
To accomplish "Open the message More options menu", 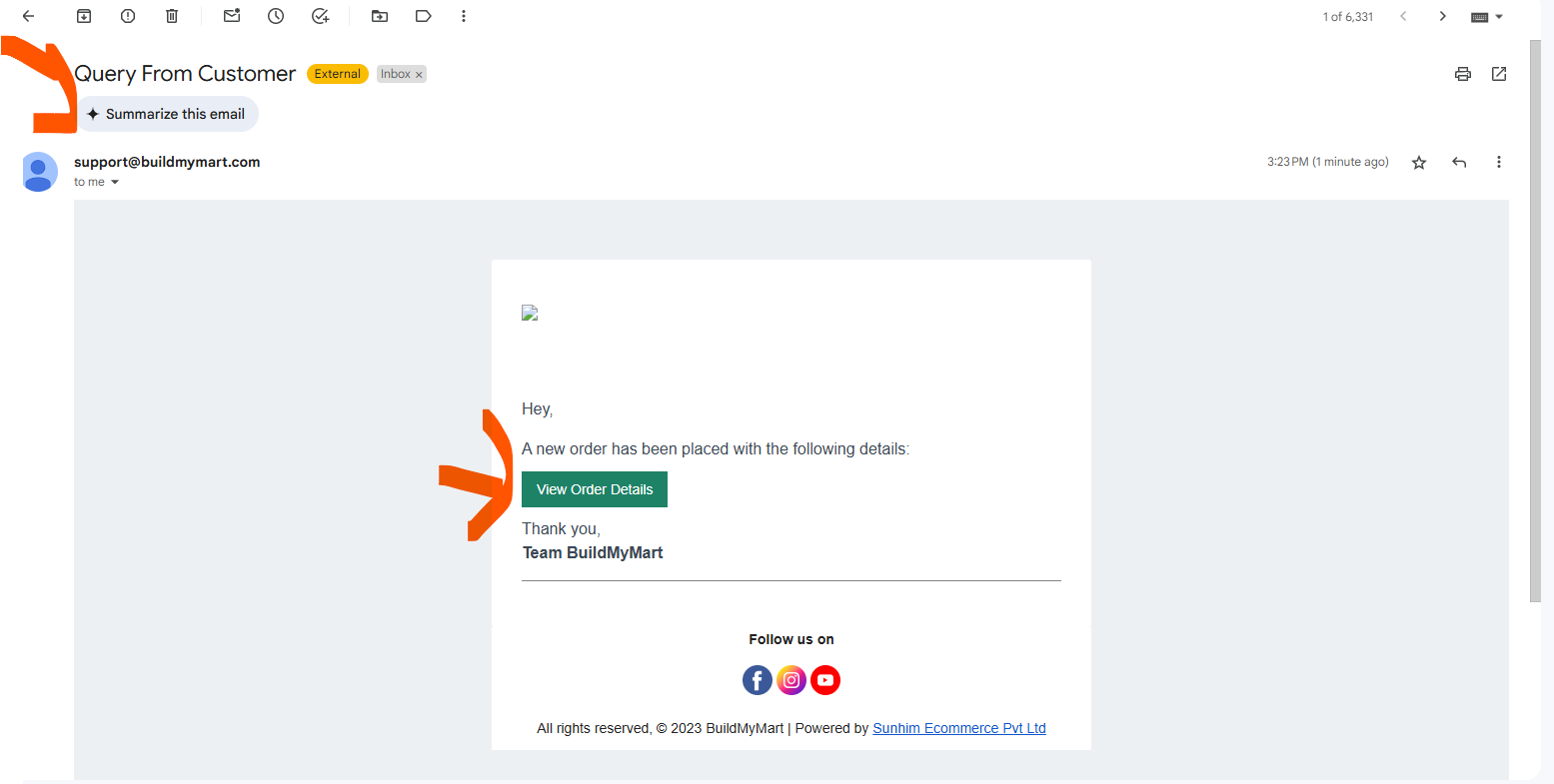I will tap(1499, 162).
